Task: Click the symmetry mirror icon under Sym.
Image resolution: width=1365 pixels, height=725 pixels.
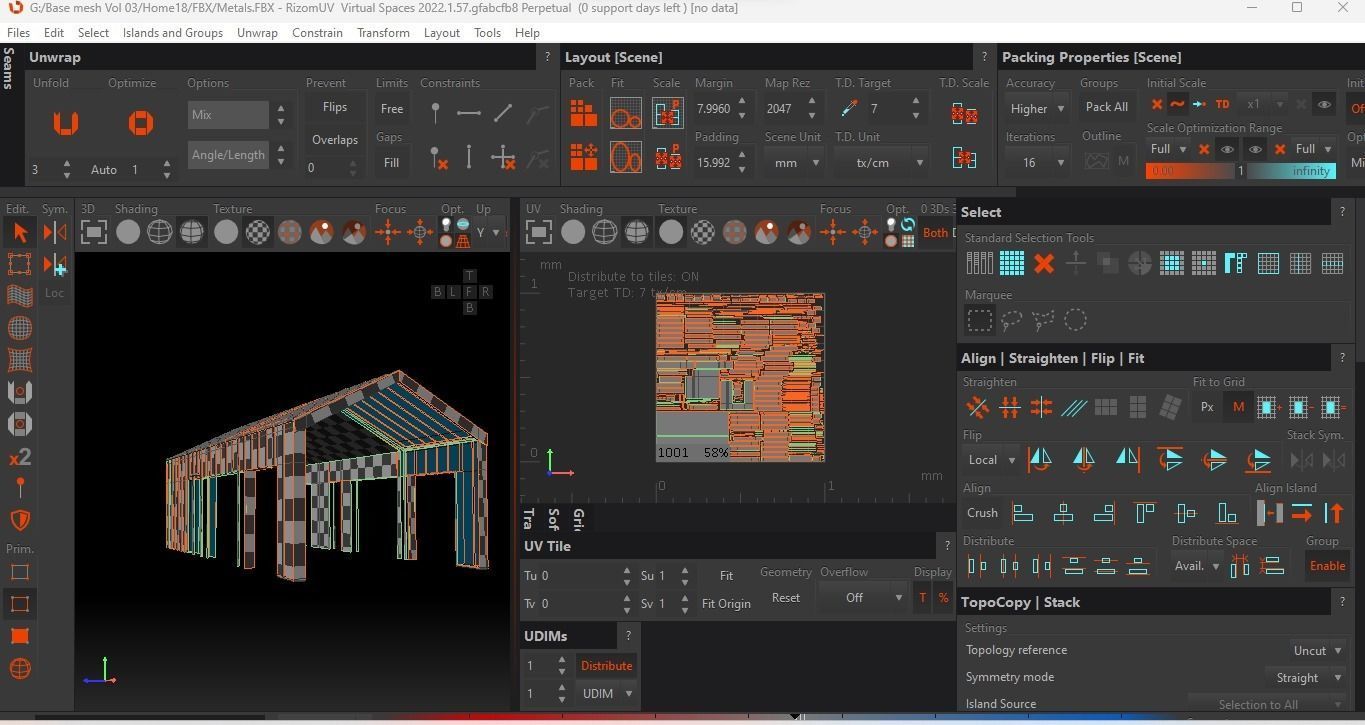Action: click(55, 233)
